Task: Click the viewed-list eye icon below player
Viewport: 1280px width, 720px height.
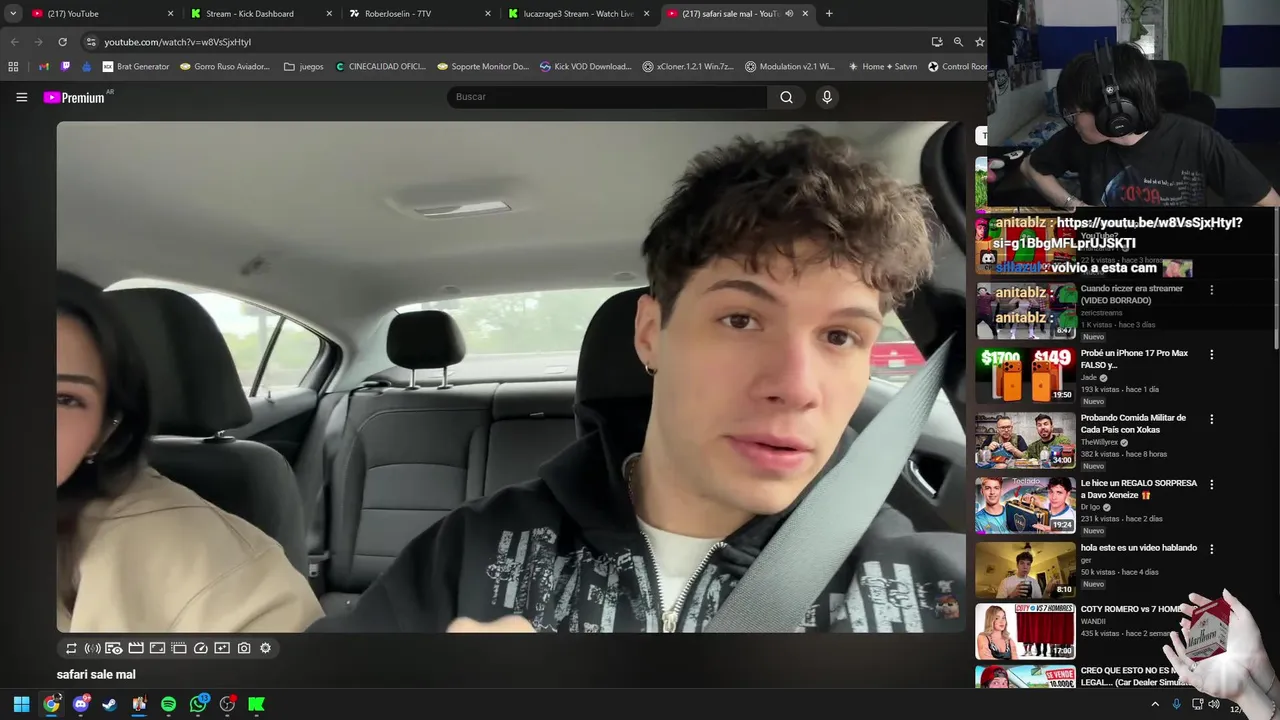Action: click(114, 648)
